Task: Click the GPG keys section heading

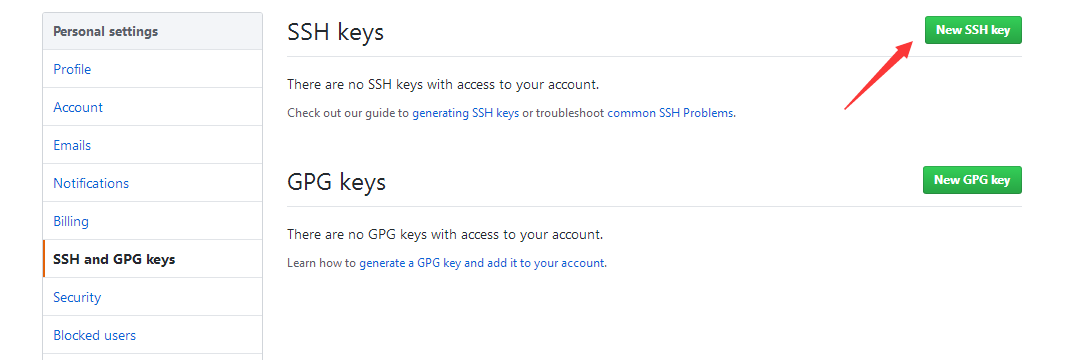Action: point(336,182)
